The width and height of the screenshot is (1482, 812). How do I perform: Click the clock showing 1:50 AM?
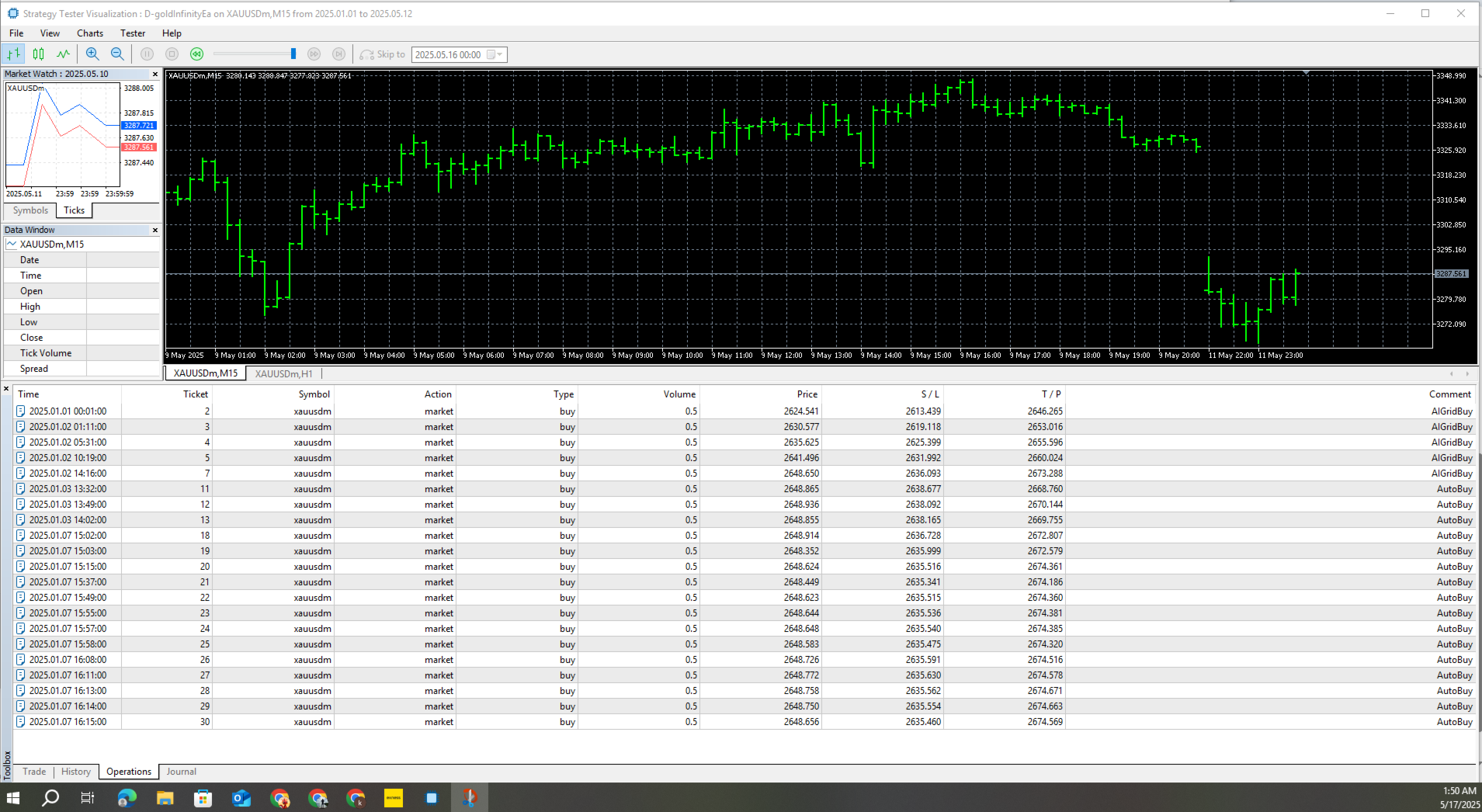coord(1459,791)
